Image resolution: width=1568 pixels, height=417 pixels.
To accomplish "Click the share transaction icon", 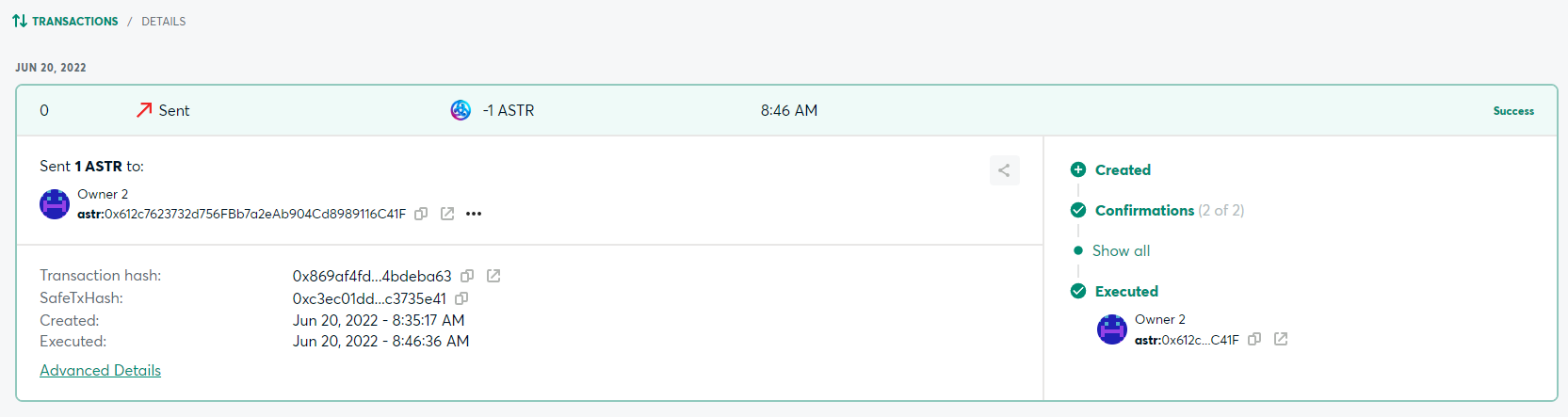I will (1004, 170).
